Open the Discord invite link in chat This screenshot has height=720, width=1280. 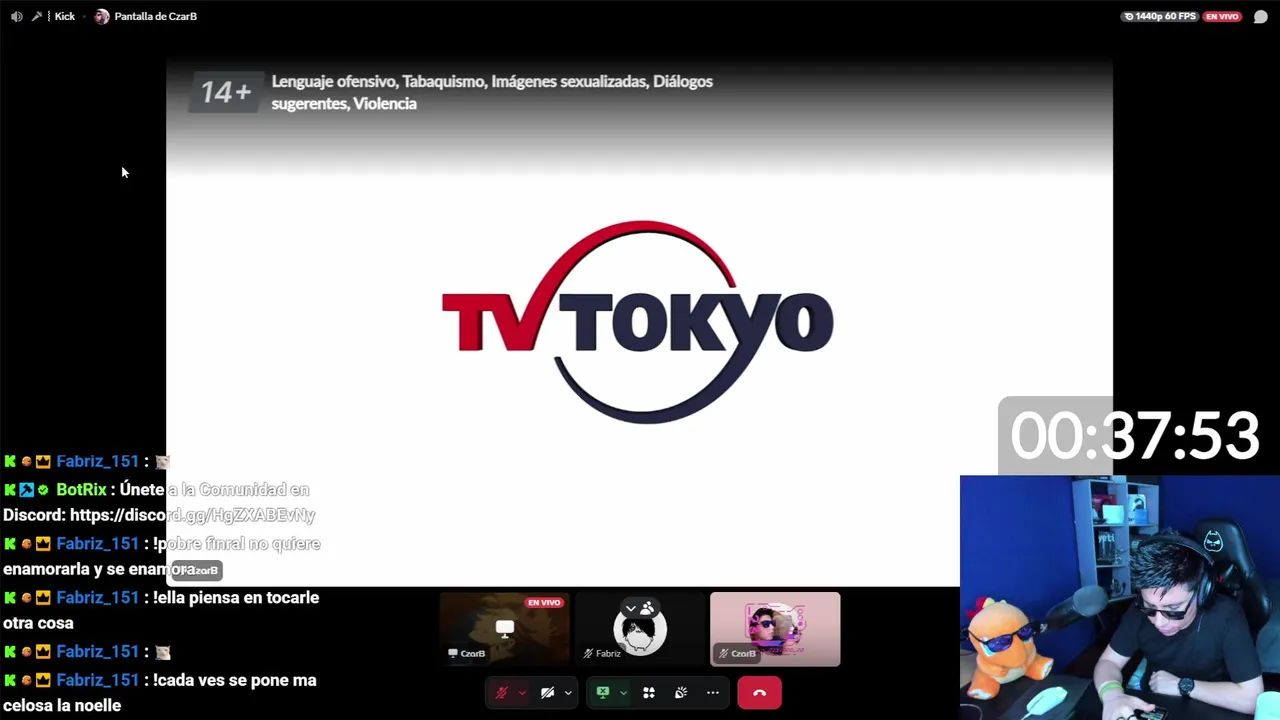click(192, 515)
